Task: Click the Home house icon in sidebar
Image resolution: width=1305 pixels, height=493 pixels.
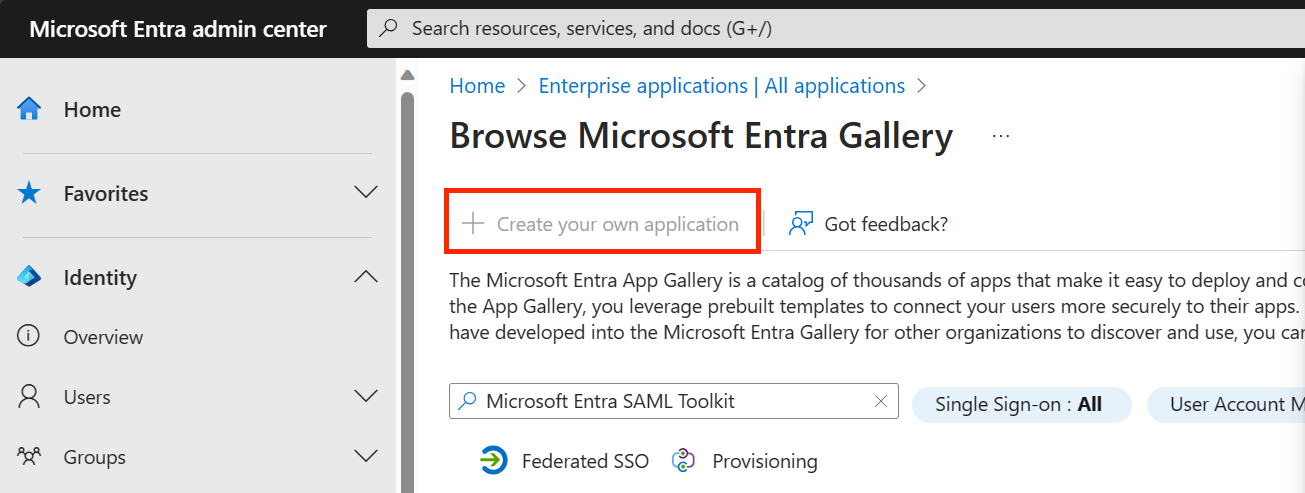Action: pyautogui.click(x=29, y=109)
